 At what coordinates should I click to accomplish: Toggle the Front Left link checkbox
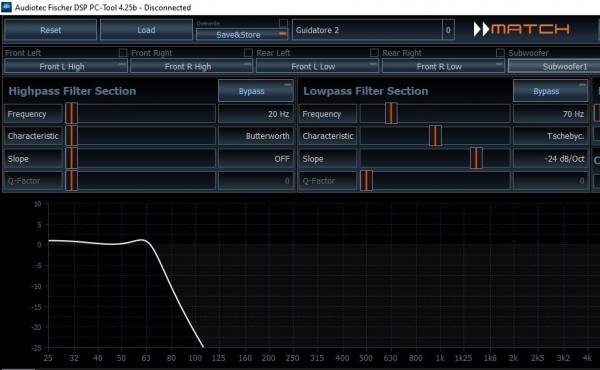tap(123, 52)
